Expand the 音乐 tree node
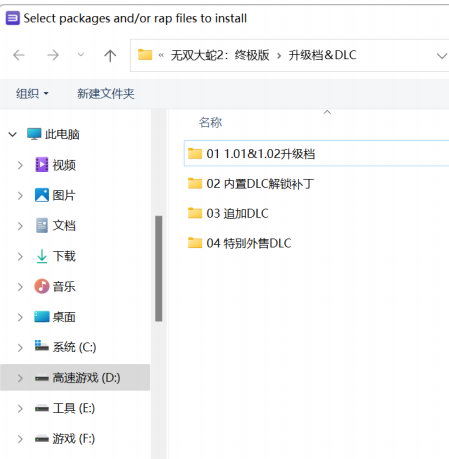The height and width of the screenshot is (459, 449). 20,287
